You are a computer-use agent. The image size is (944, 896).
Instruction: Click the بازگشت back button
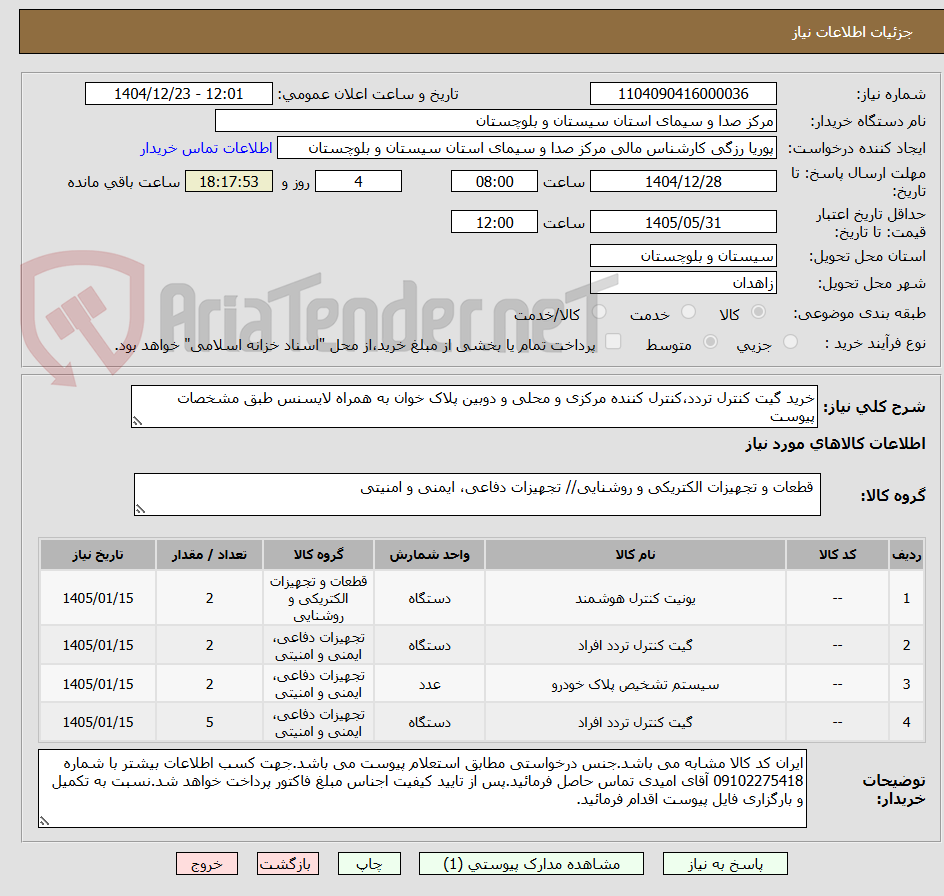pyautogui.click(x=288, y=863)
